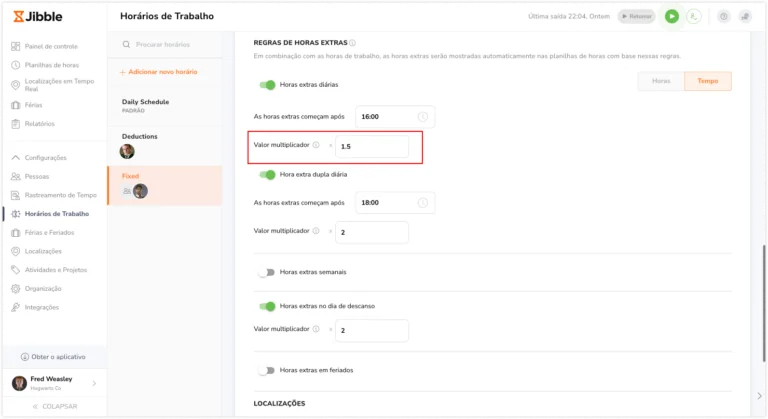Click clock icon in the 18:00 field

pyautogui.click(x=423, y=202)
